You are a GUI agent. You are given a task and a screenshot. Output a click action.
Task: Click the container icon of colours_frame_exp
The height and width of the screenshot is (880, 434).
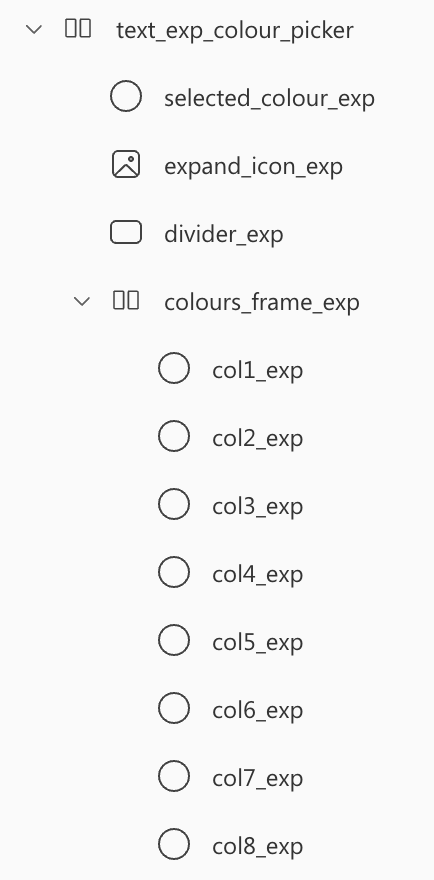click(x=126, y=300)
